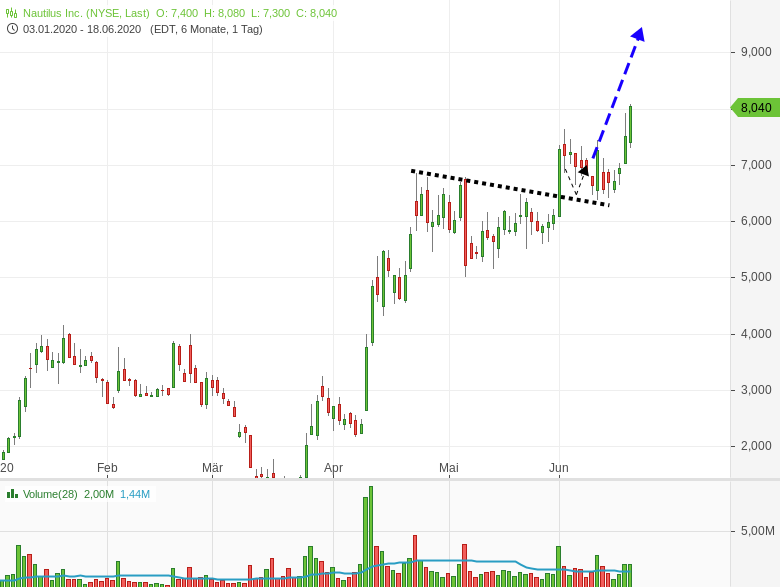This screenshot has width=780, height=587.
Task: Click the (EDT, 6 Monate, 1 Tag) setting text
Action: 206,29
